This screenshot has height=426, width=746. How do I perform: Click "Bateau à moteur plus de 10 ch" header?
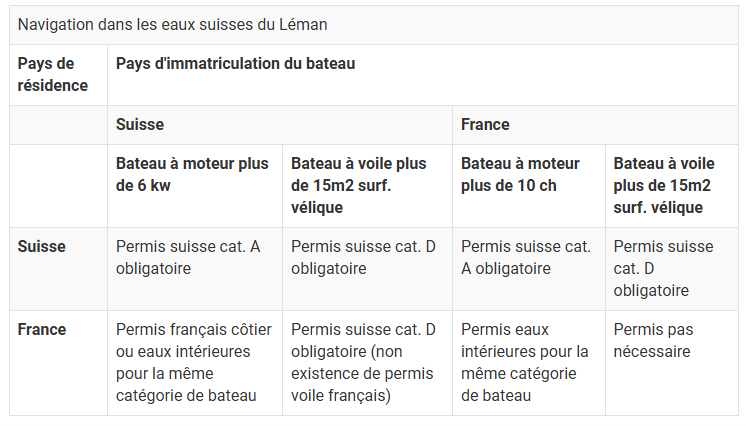[521, 174]
